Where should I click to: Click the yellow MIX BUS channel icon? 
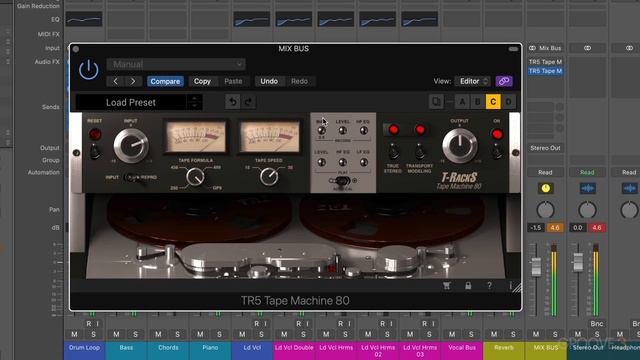point(545,188)
